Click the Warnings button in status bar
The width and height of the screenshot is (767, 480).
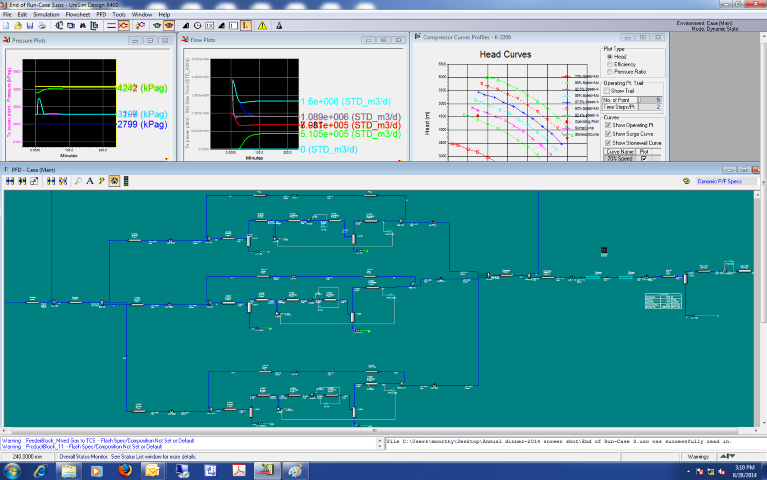click(699, 457)
